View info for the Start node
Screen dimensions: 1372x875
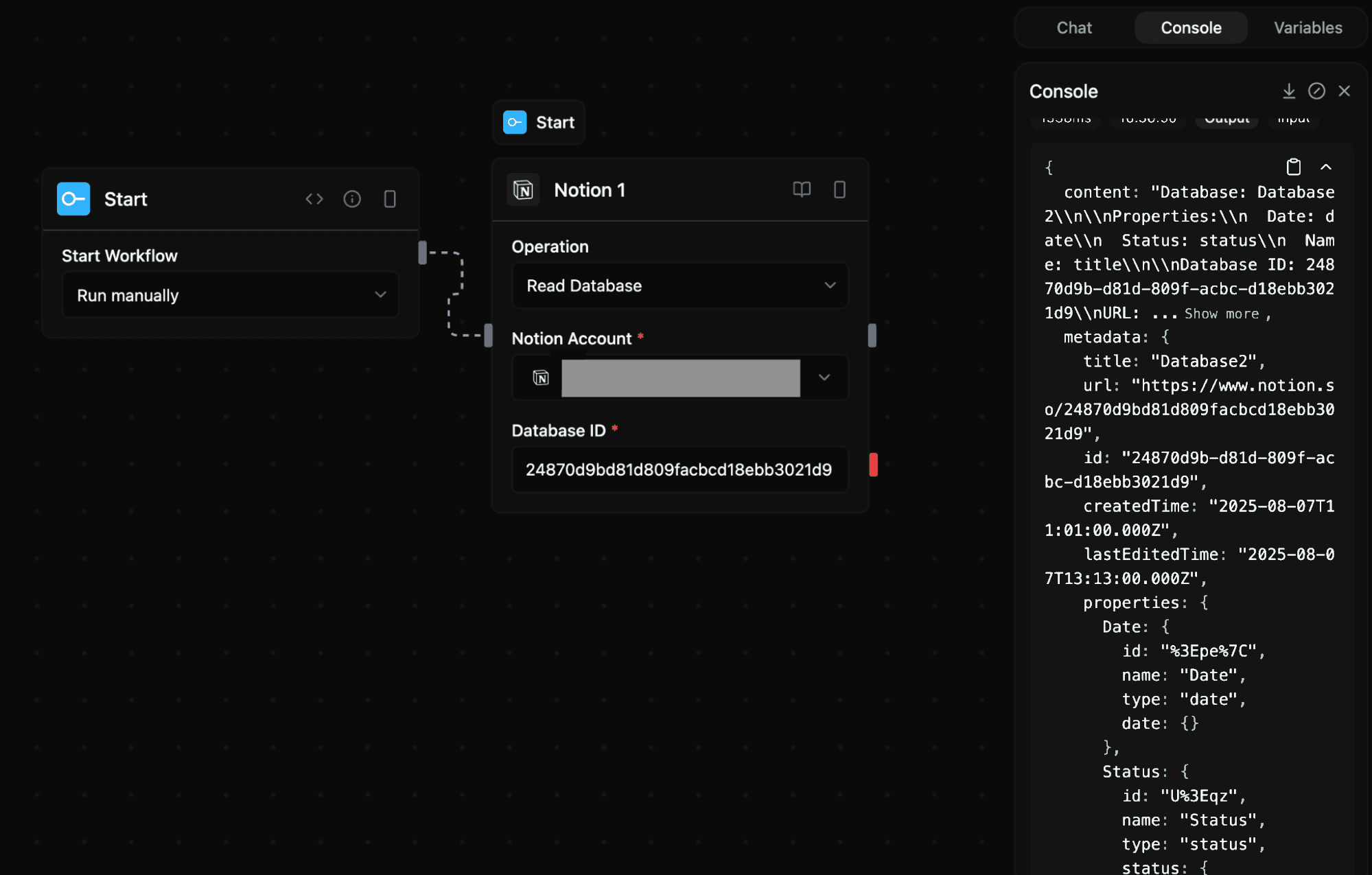(352, 198)
